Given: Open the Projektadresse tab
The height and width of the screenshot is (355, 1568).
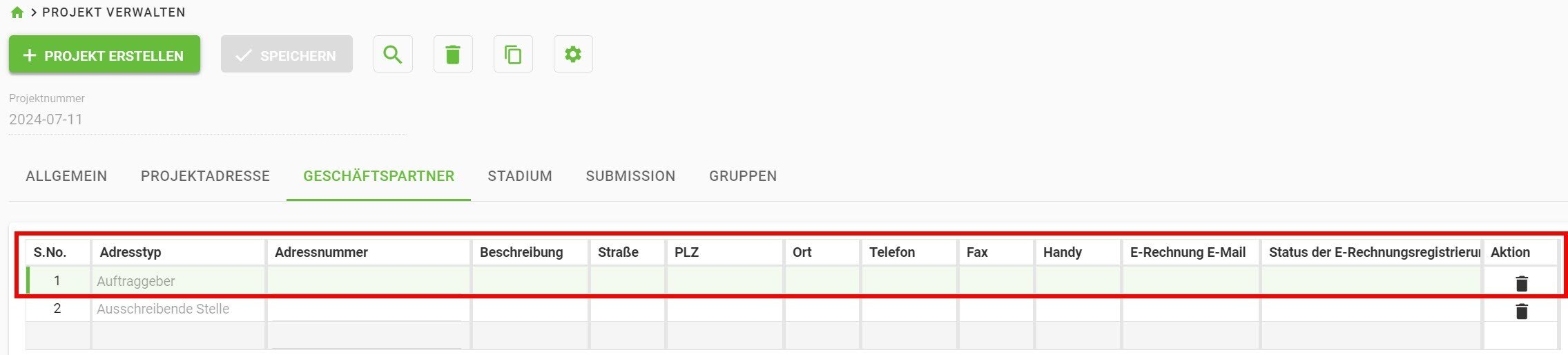Looking at the screenshot, I should pos(205,176).
